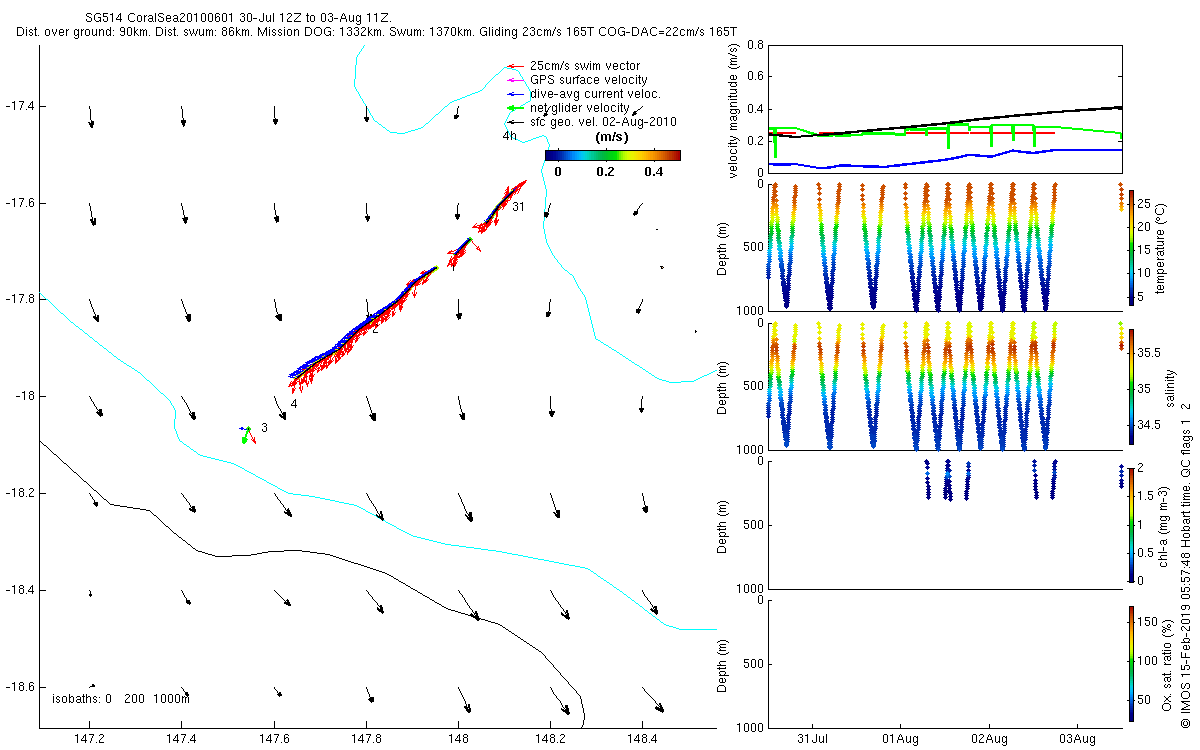The image size is (1200, 750).
Task: Click the 31Jul date tick label
Action: point(812,738)
